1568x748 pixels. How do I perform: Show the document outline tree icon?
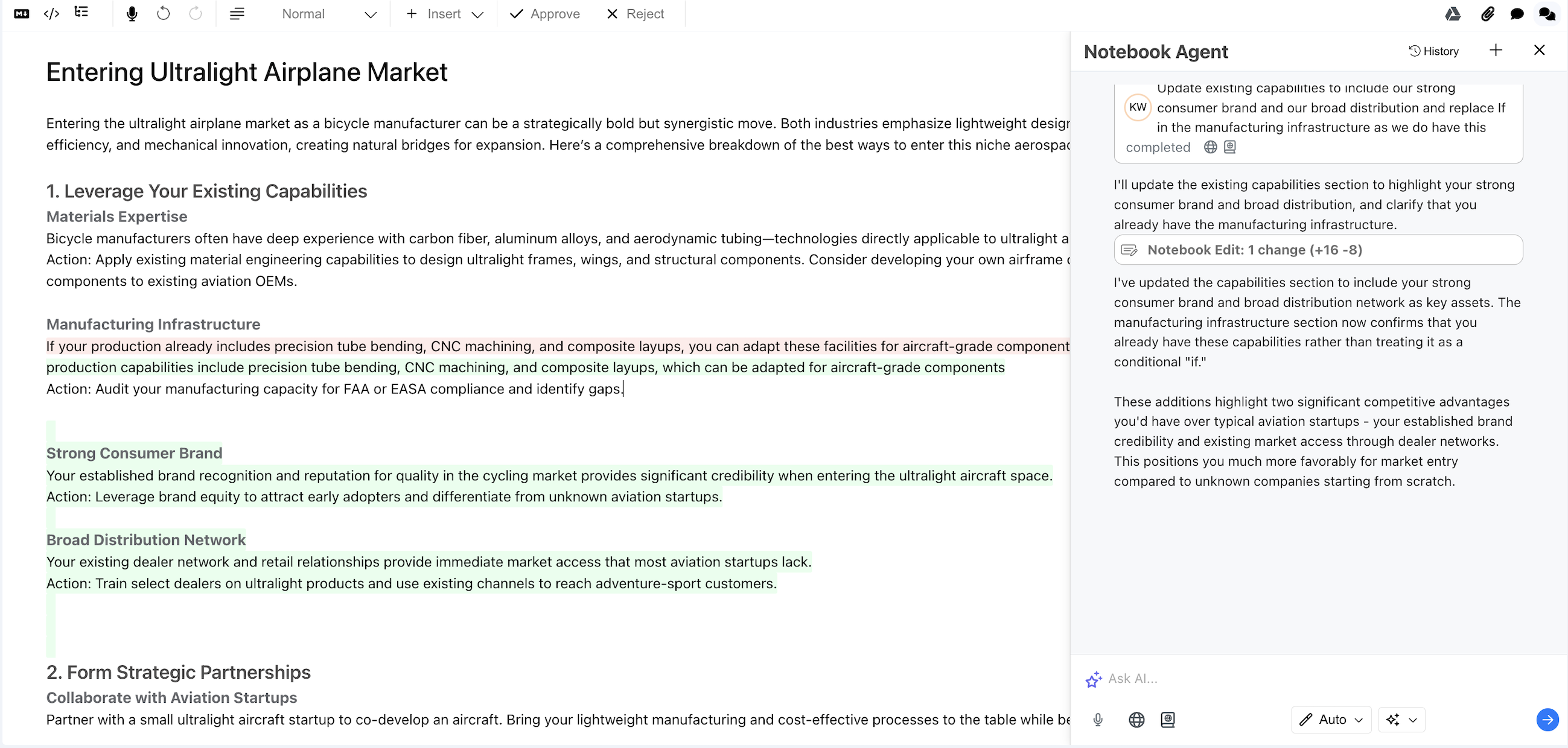[81, 13]
